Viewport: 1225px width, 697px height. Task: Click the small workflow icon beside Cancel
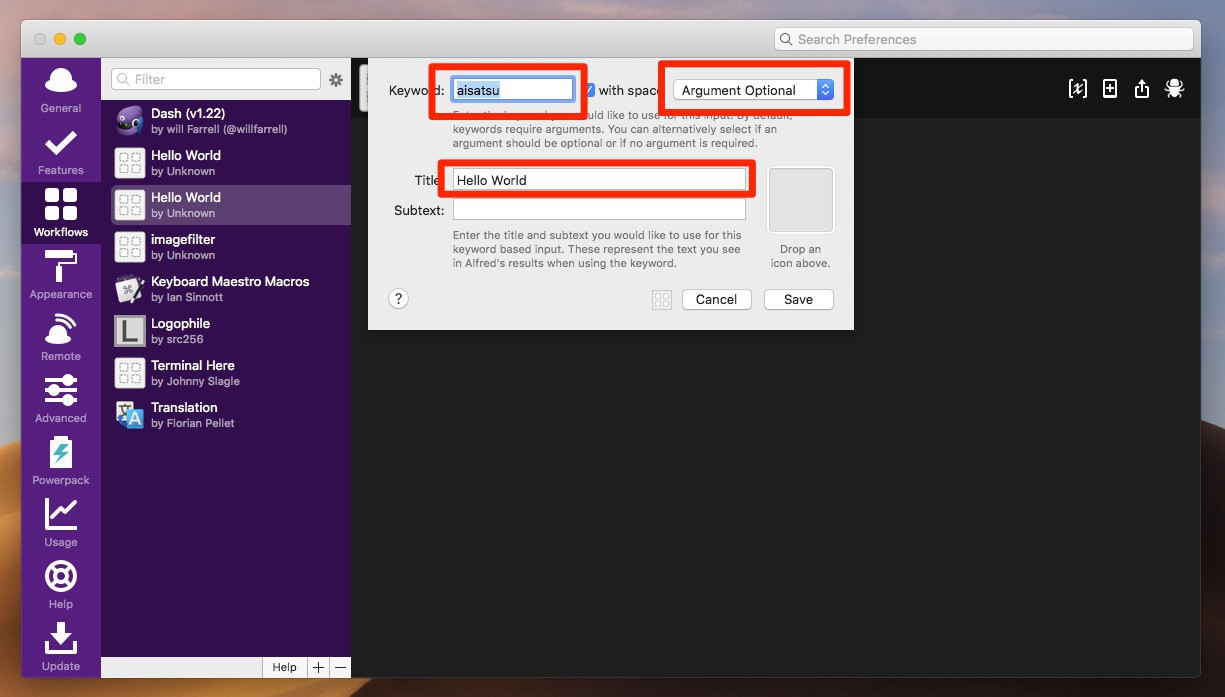(x=662, y=300)
